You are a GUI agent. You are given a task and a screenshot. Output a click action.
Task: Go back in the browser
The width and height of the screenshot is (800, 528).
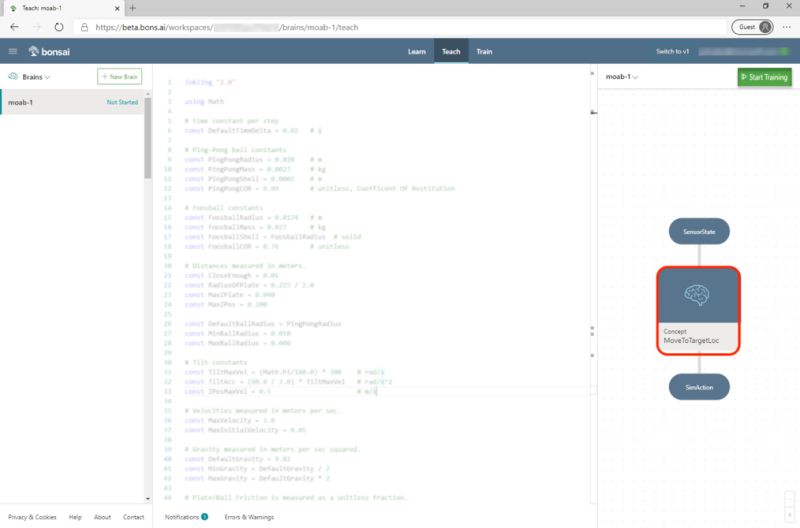14,27
